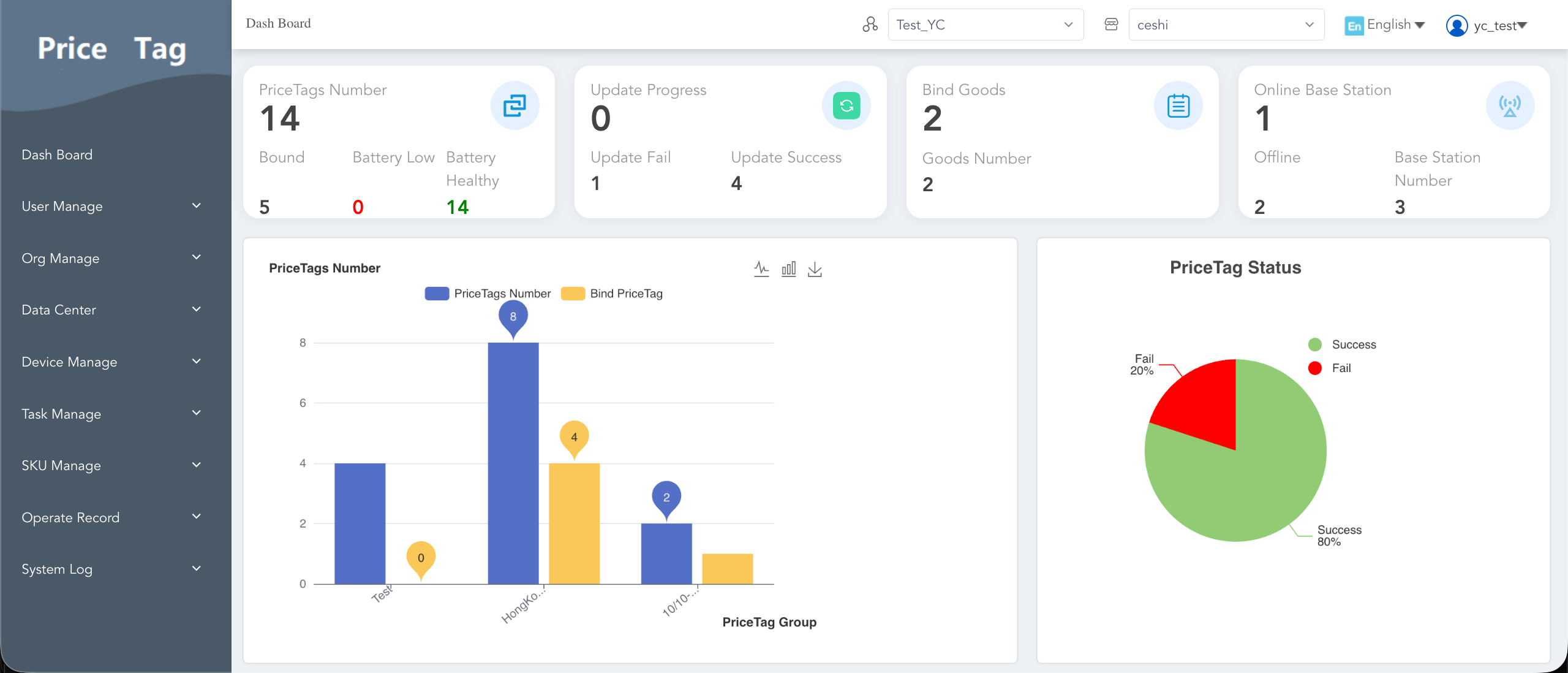Toggle Fail legend in pie chart
Image resolution: width=1568 pixels, height=673 pixels.
[1329, 368]
